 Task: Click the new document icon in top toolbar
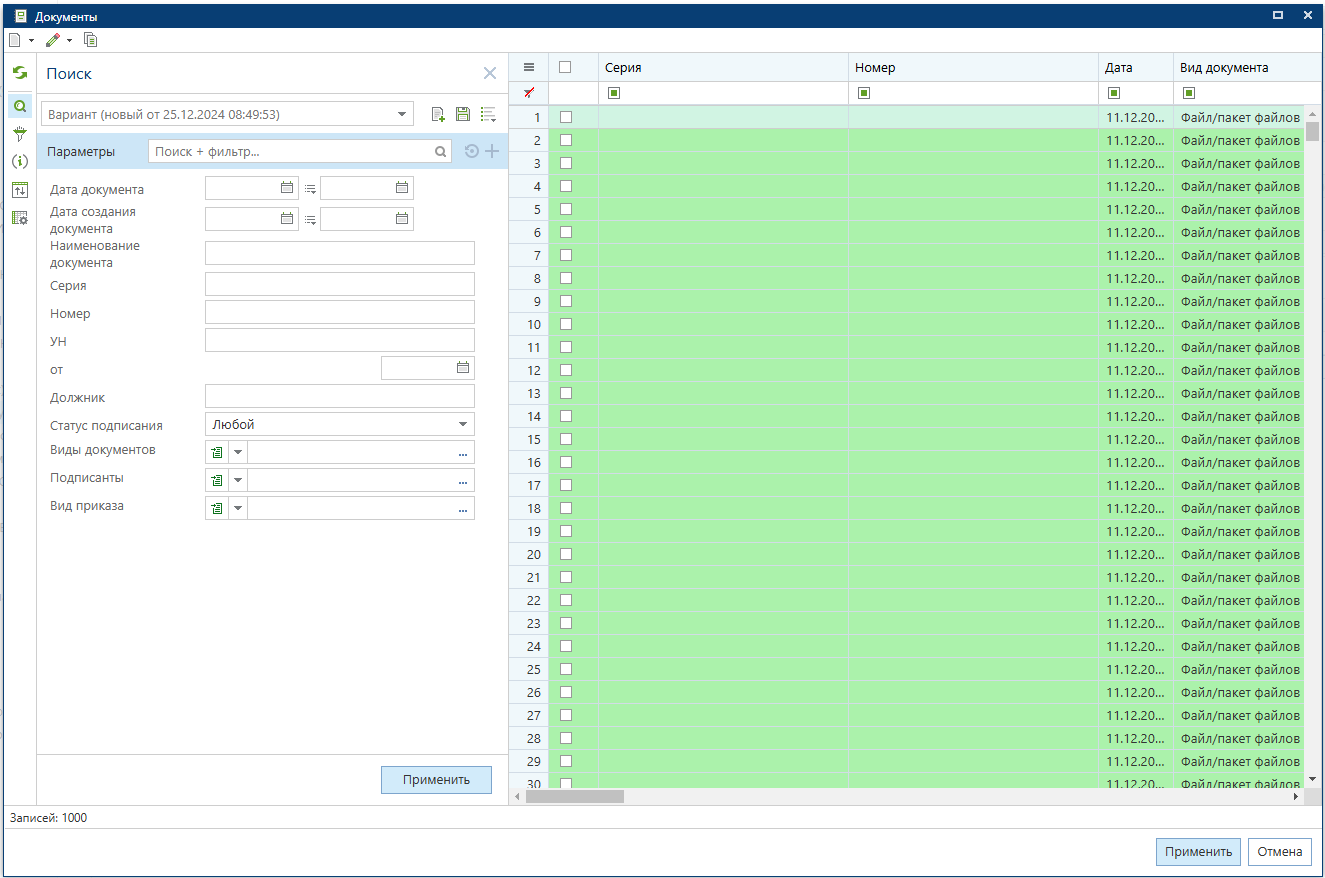tap(14, 40)
